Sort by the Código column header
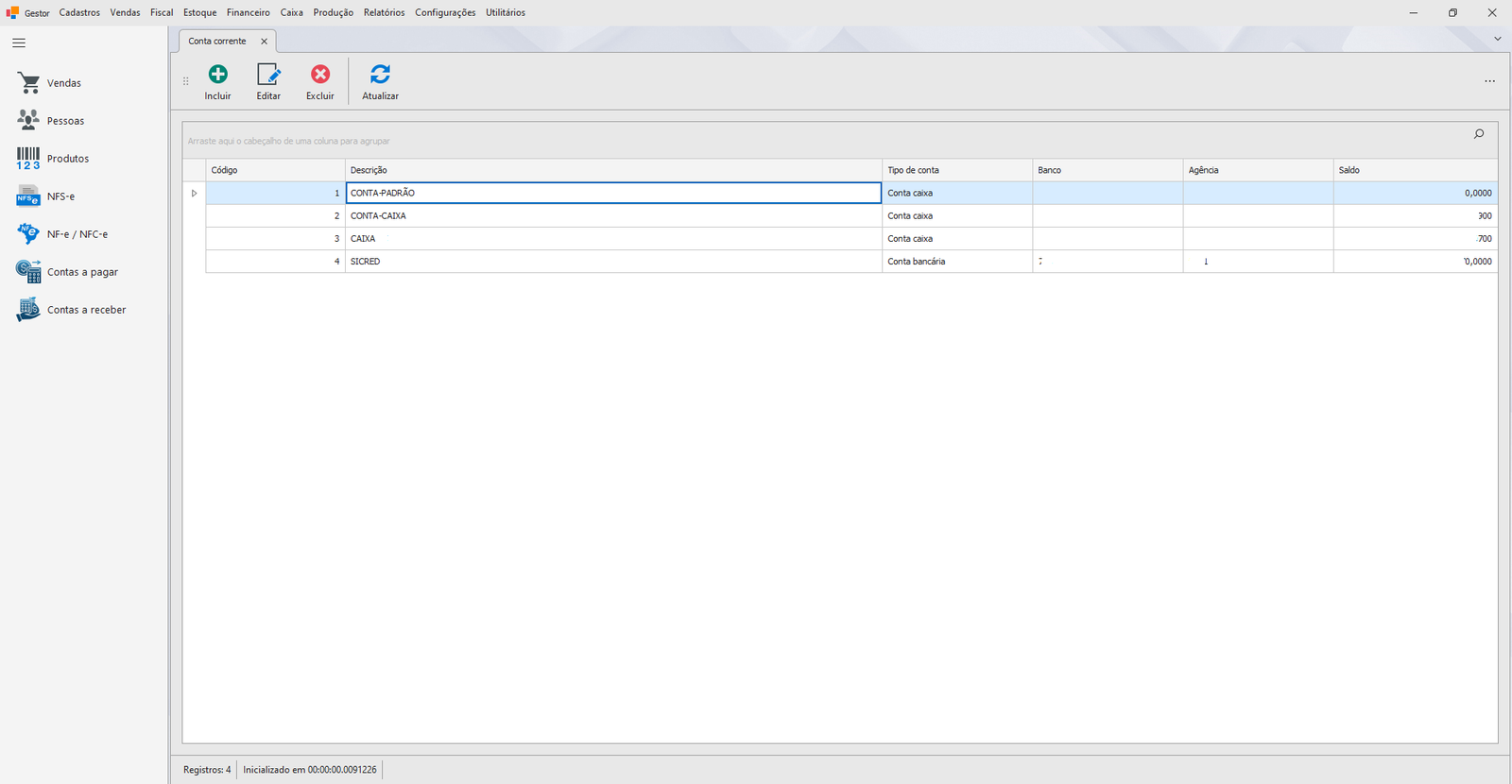The height and width of the screenshot is (784, 1512). coord(275,170)
